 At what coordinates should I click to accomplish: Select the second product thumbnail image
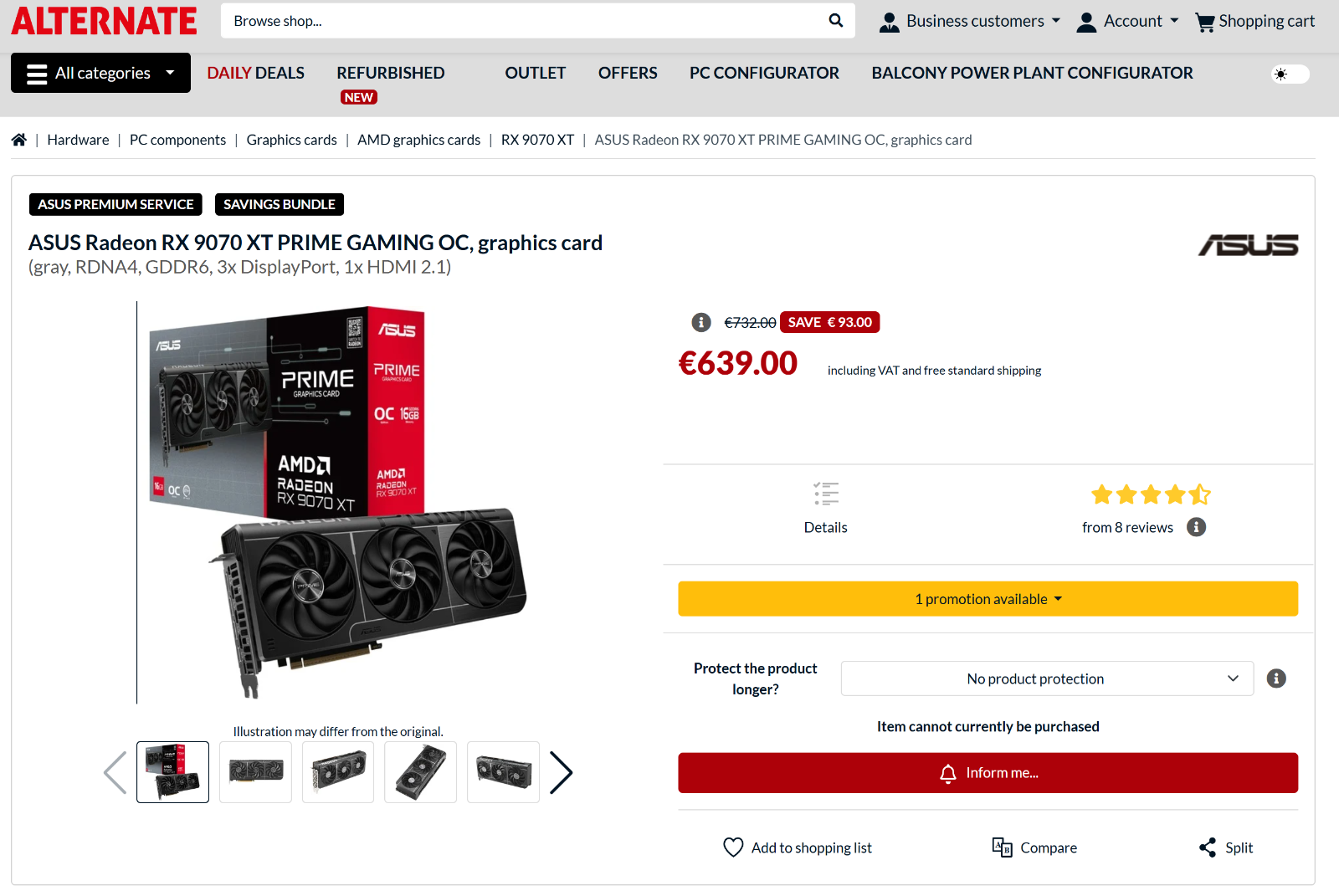click(x=255, y=772)
